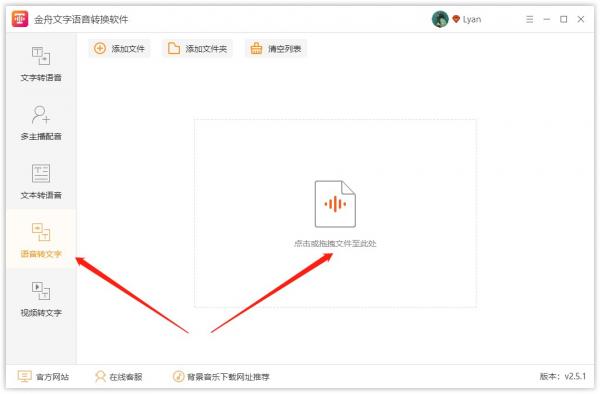
Task: Click the 添加文件夹 button
Action: coord(197,49)
